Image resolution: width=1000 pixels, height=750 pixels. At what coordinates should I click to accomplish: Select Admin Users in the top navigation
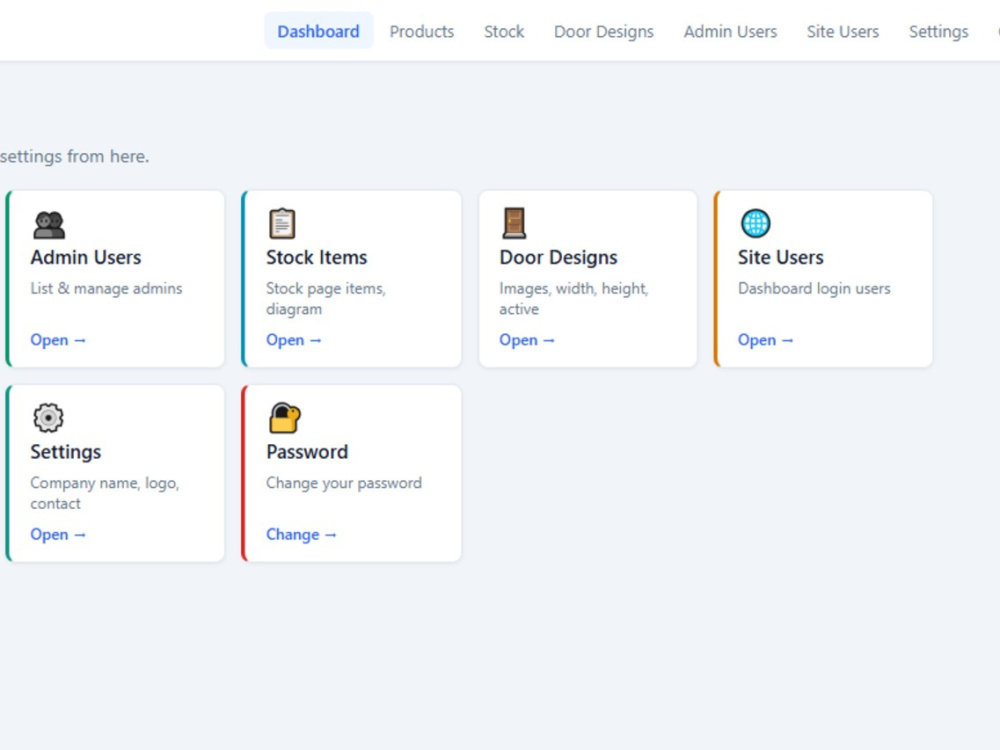[730, 31]
